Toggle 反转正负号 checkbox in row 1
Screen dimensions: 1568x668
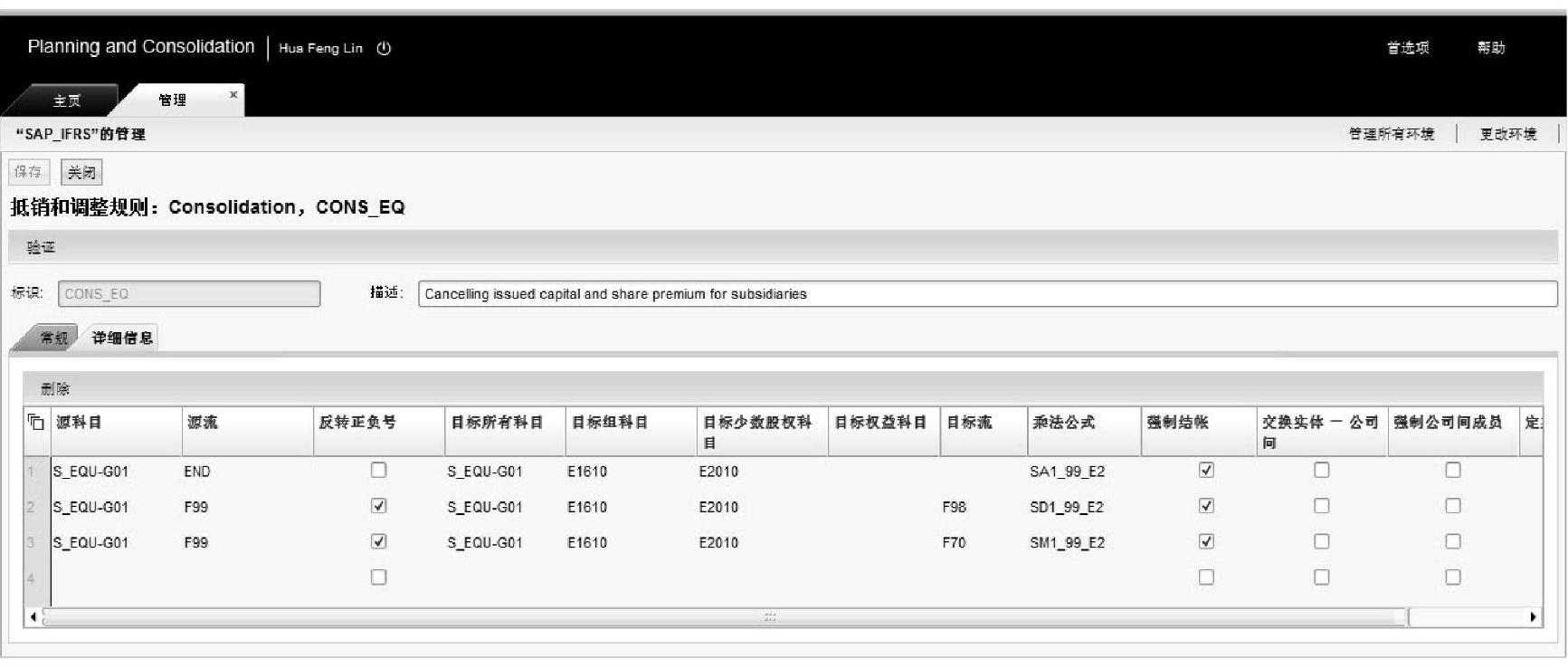coord(379,470)
